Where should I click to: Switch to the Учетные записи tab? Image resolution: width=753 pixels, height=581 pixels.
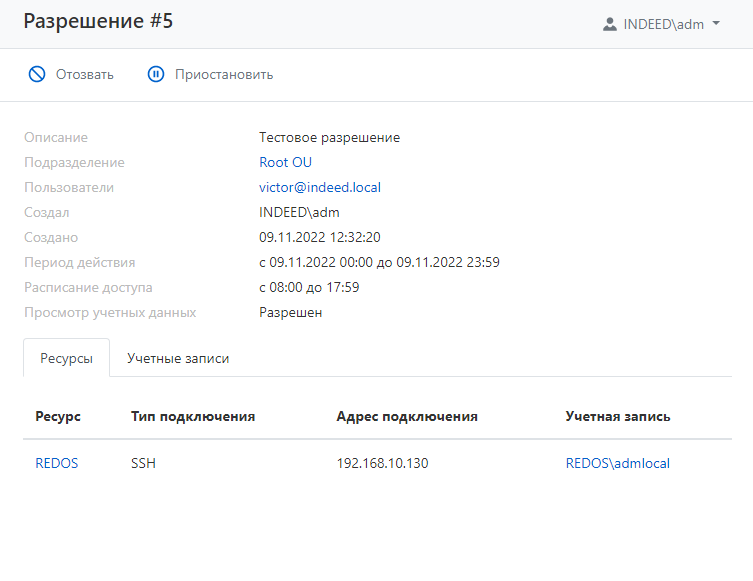(178, 358)
